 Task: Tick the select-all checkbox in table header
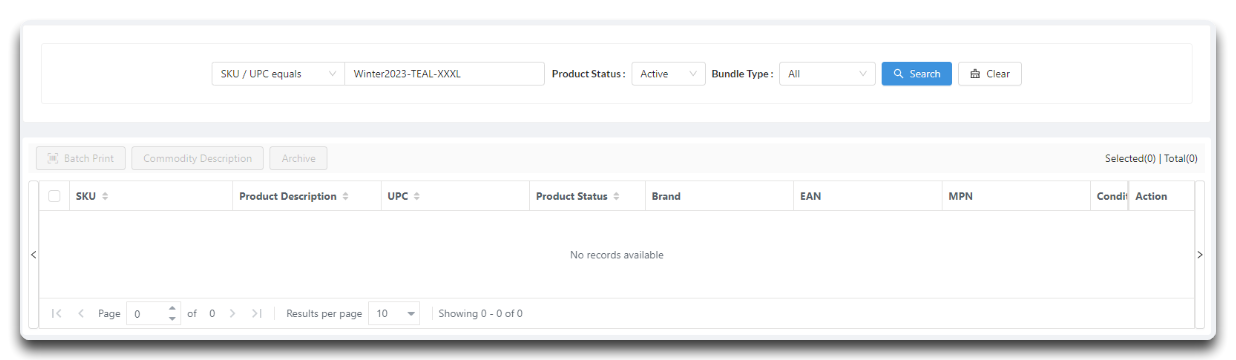[x=55, y=196]
